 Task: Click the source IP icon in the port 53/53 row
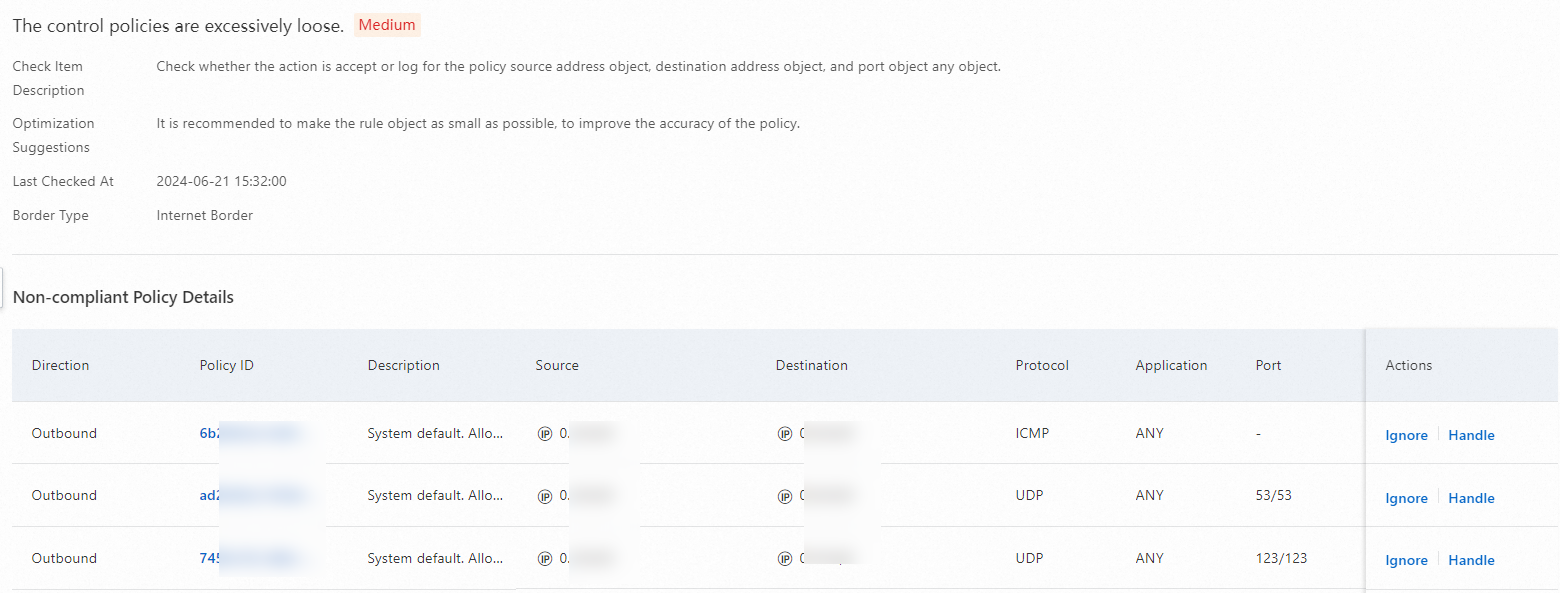click(x=545, y=496)
